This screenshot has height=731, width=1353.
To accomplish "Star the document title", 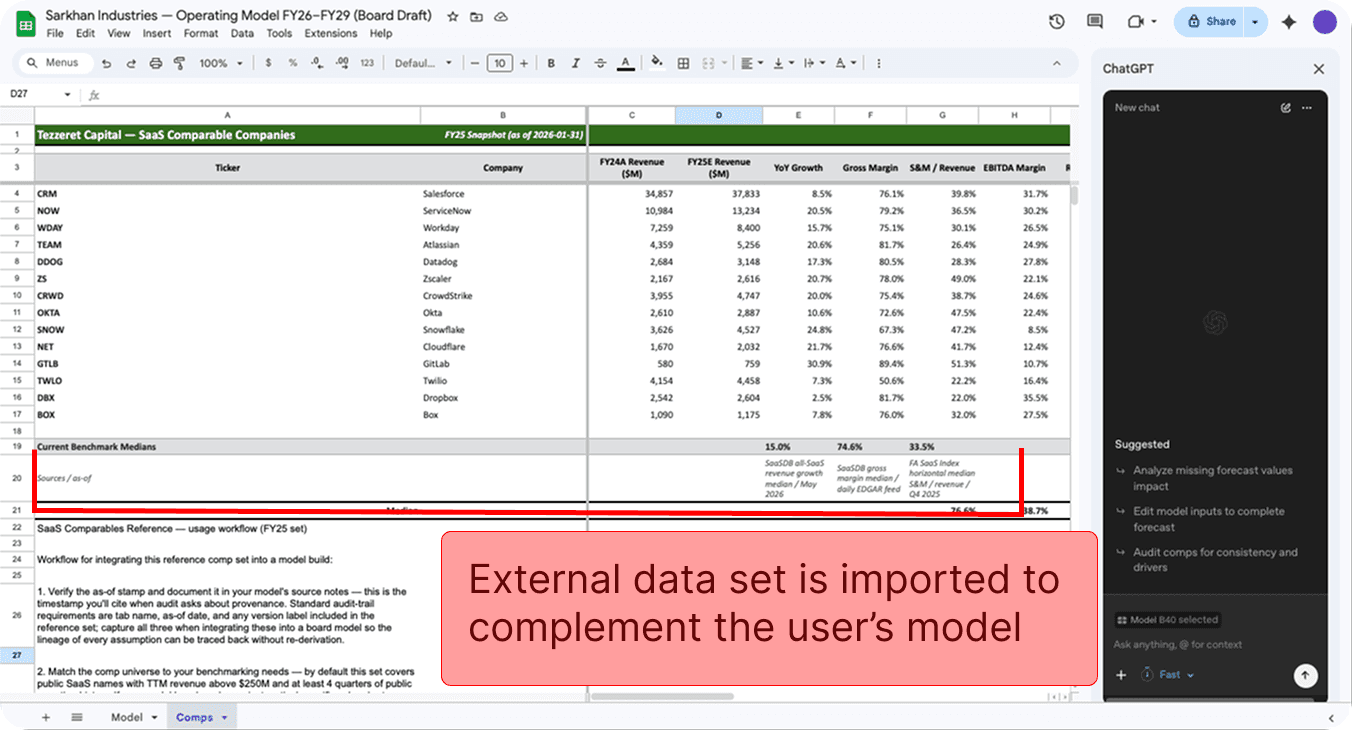I will point(453,17).
